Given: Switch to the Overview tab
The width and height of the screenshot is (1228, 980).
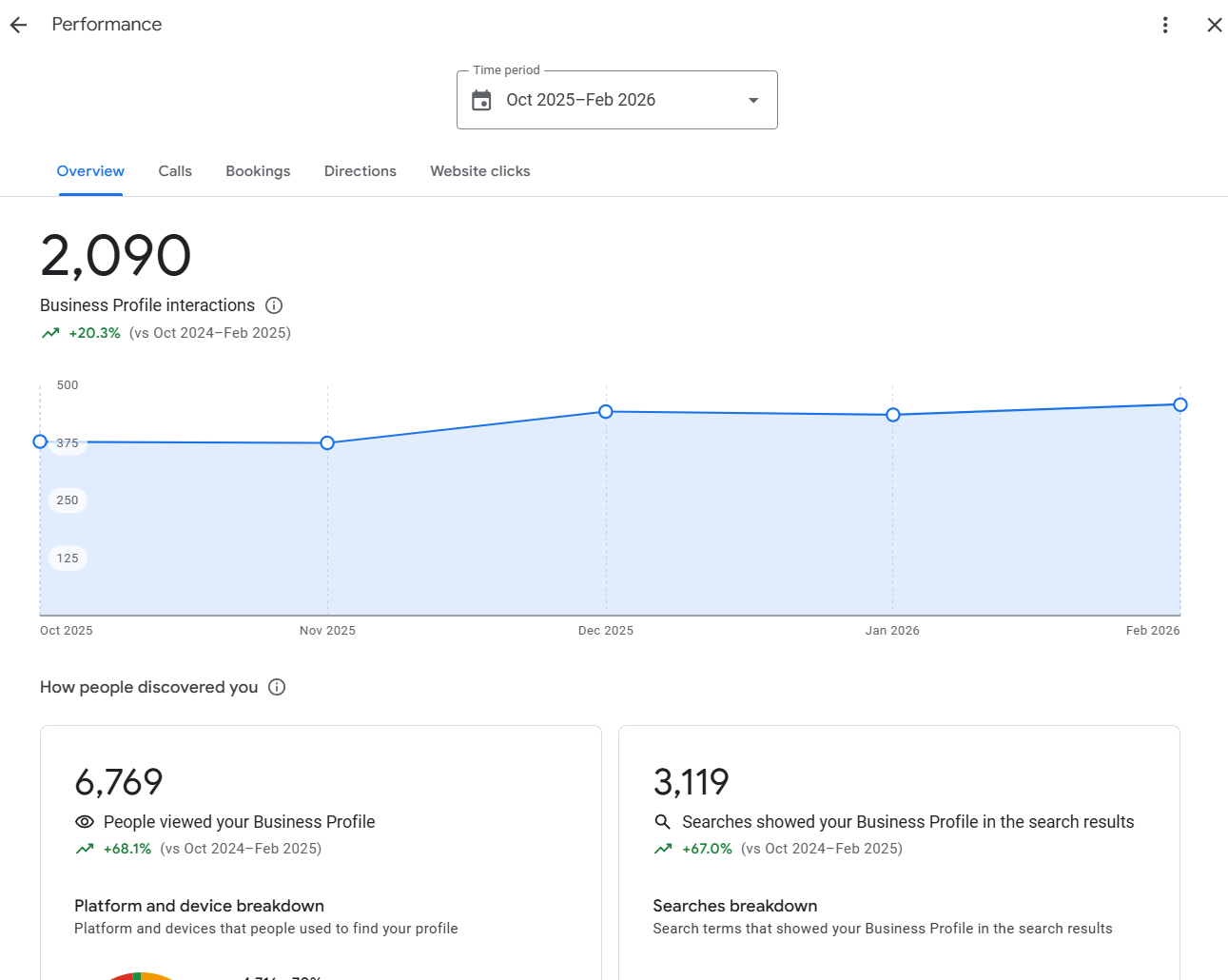Looking at the screenshot, I should (x=90, y=171).
